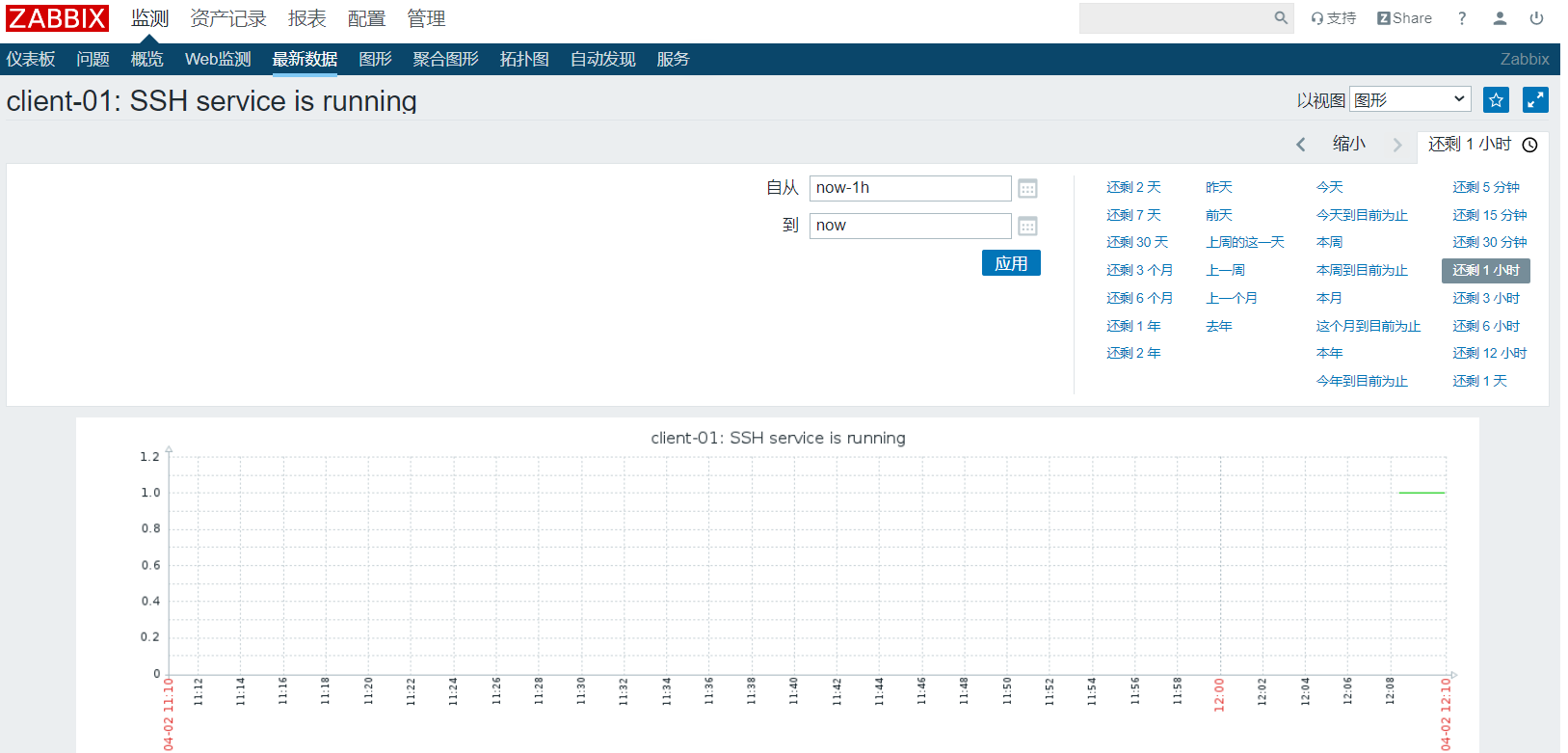Select 还剩 5 分钟 range
Viewport: 1568px width, 753px height.
(x=1486, y=187)
